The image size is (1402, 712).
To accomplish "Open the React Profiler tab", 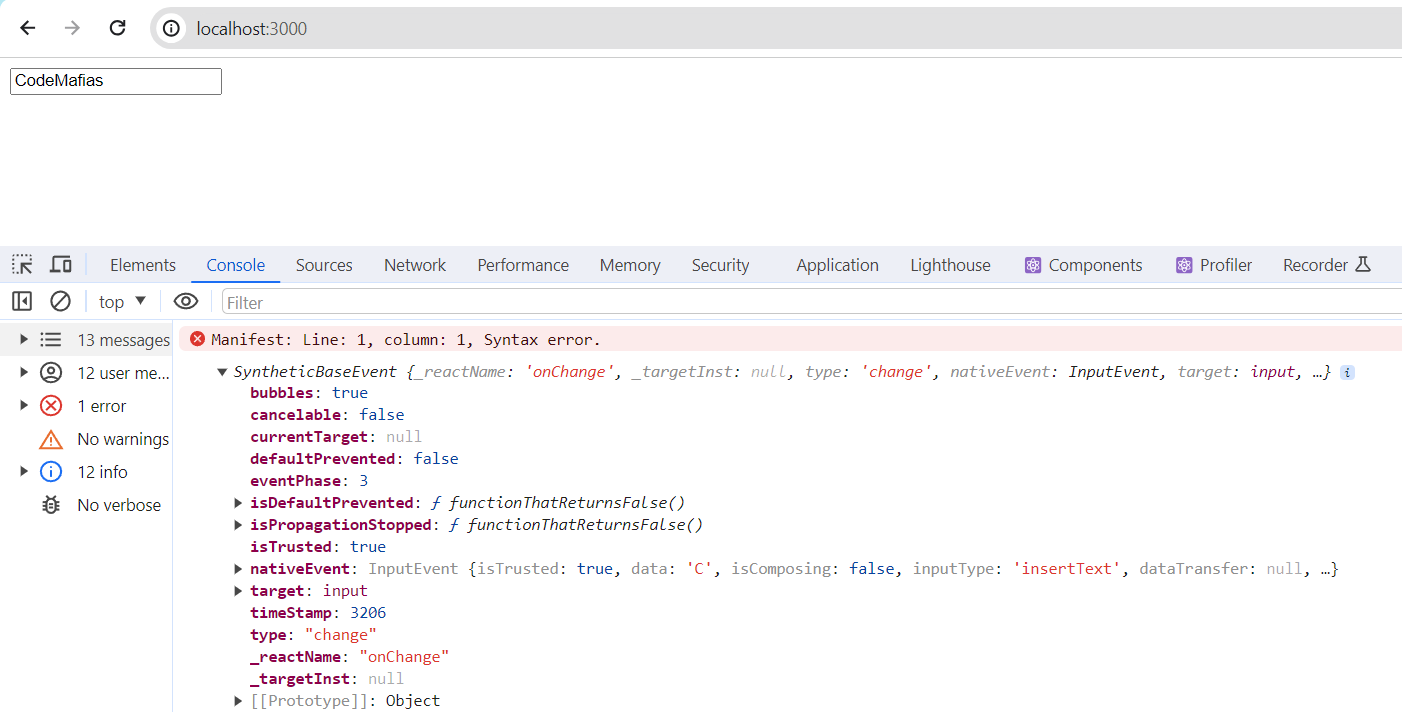I will (x=1215, y=265).
